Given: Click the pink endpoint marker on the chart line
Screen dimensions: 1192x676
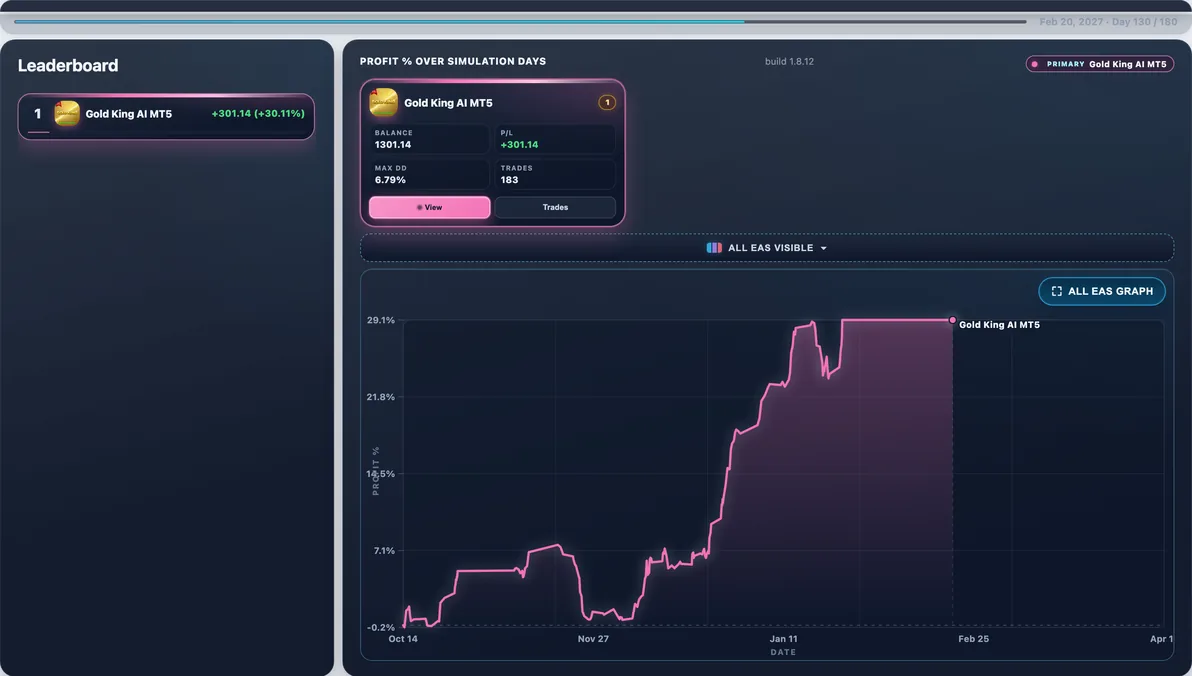Looking at the screenshot, I should (x=952, y=320).
